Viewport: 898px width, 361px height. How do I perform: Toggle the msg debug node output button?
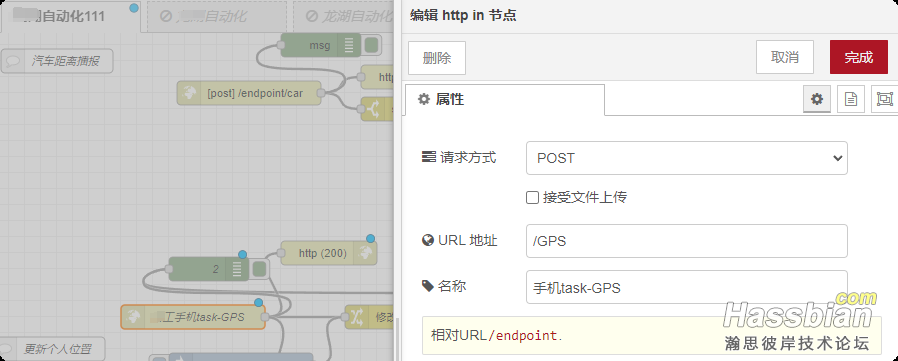point(372,45)
